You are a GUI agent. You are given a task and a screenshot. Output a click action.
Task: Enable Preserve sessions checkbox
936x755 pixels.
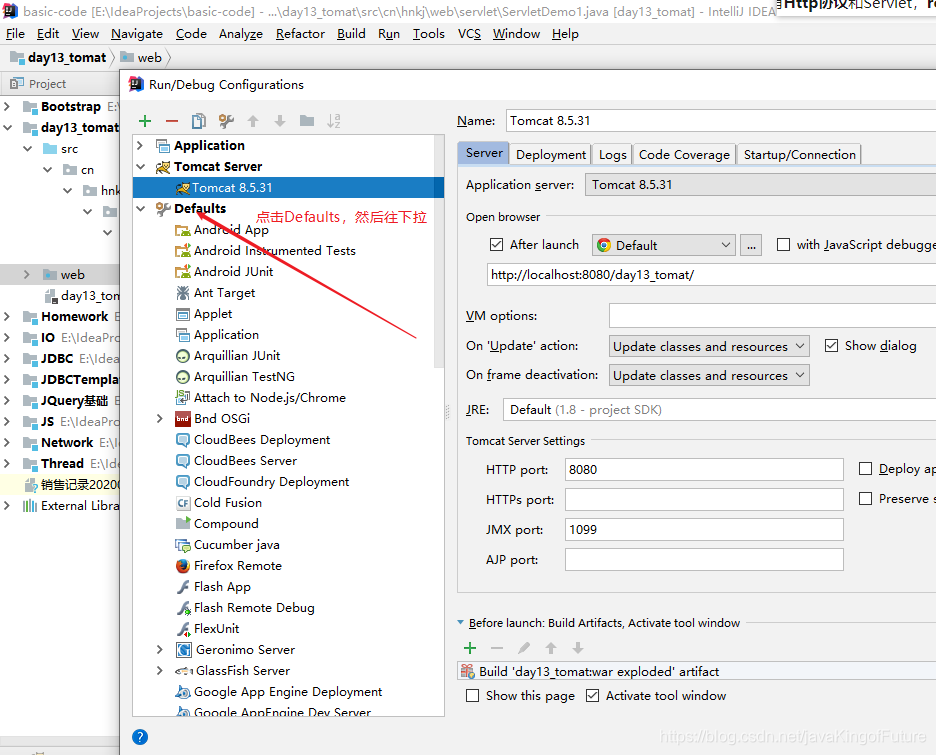click(865, 498)
